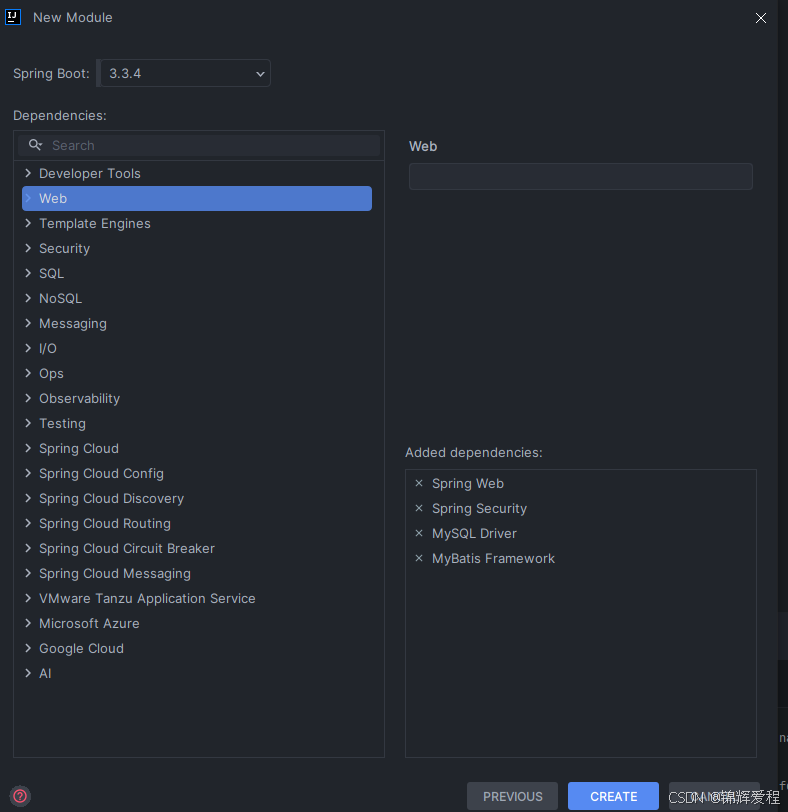Expand the SQL category chevron
Screen dimensions: 788x812
[28, 273]
